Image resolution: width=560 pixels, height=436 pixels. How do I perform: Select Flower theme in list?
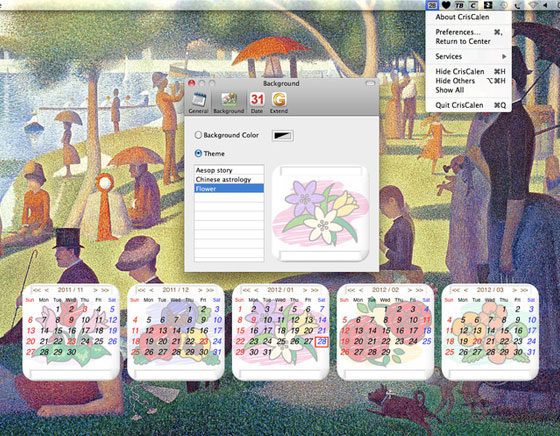(x=229, y=188)
